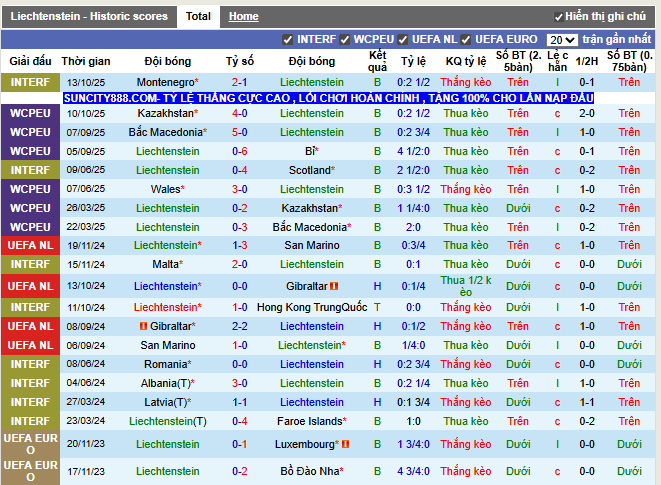Click the T result for the Hong Kong match
The image size is (661, 485).
377,307
